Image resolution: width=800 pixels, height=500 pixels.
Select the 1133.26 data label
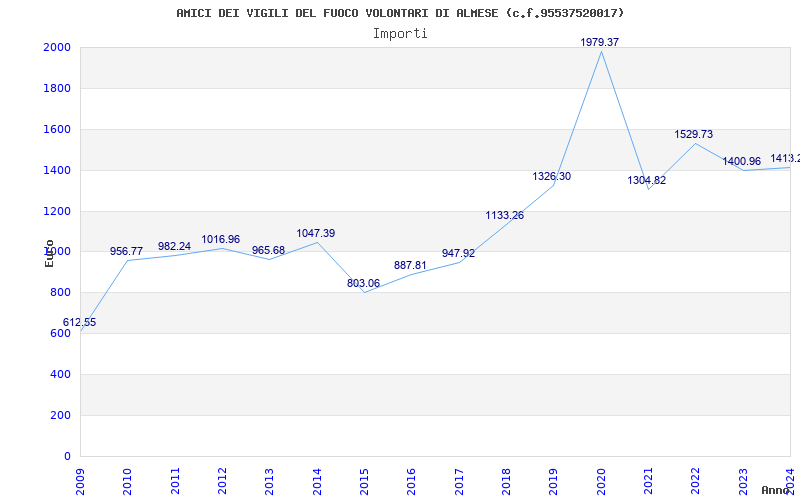tap(505, 215)
